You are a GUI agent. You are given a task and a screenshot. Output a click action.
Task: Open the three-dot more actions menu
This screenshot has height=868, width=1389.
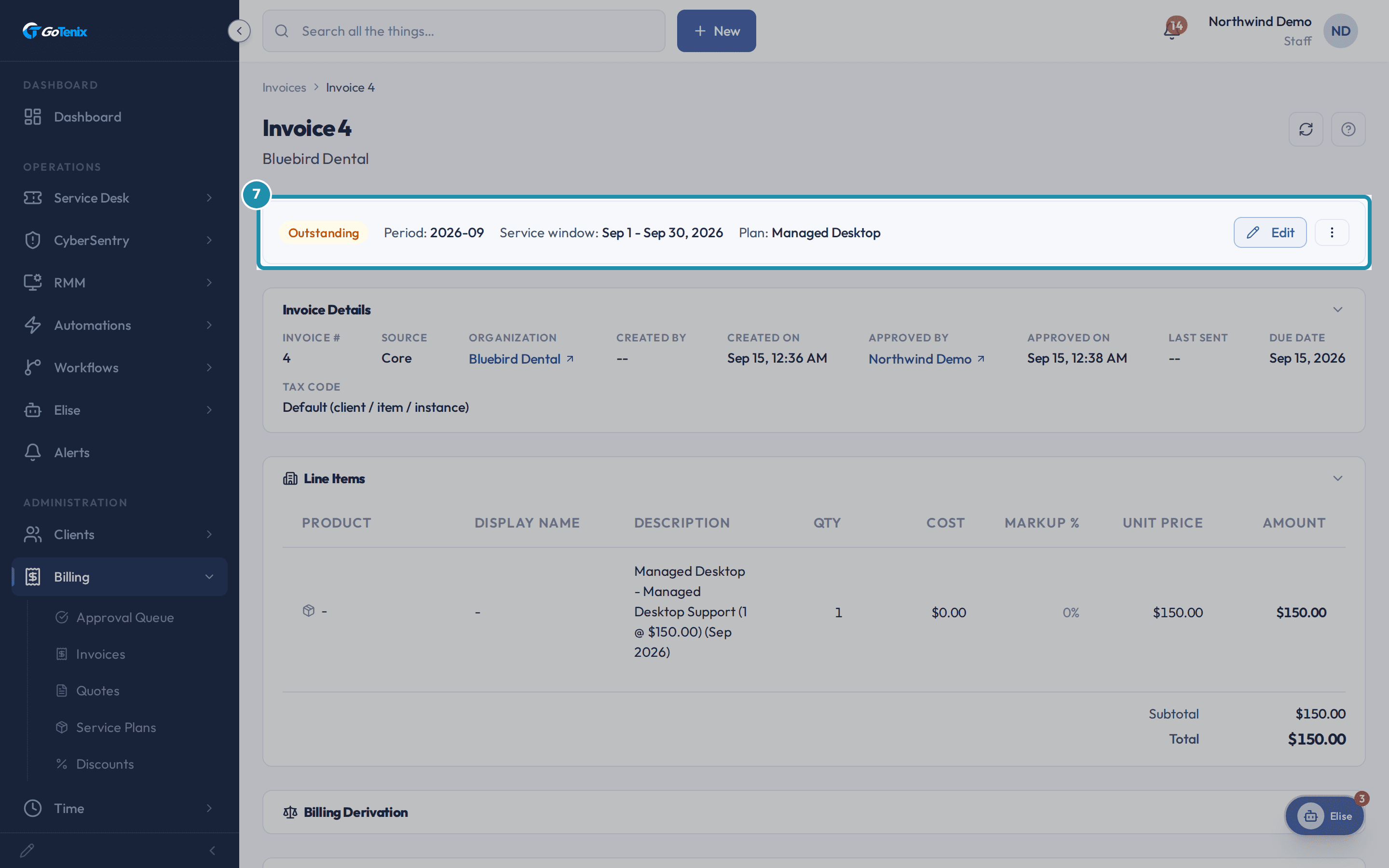click(1332, 232)
